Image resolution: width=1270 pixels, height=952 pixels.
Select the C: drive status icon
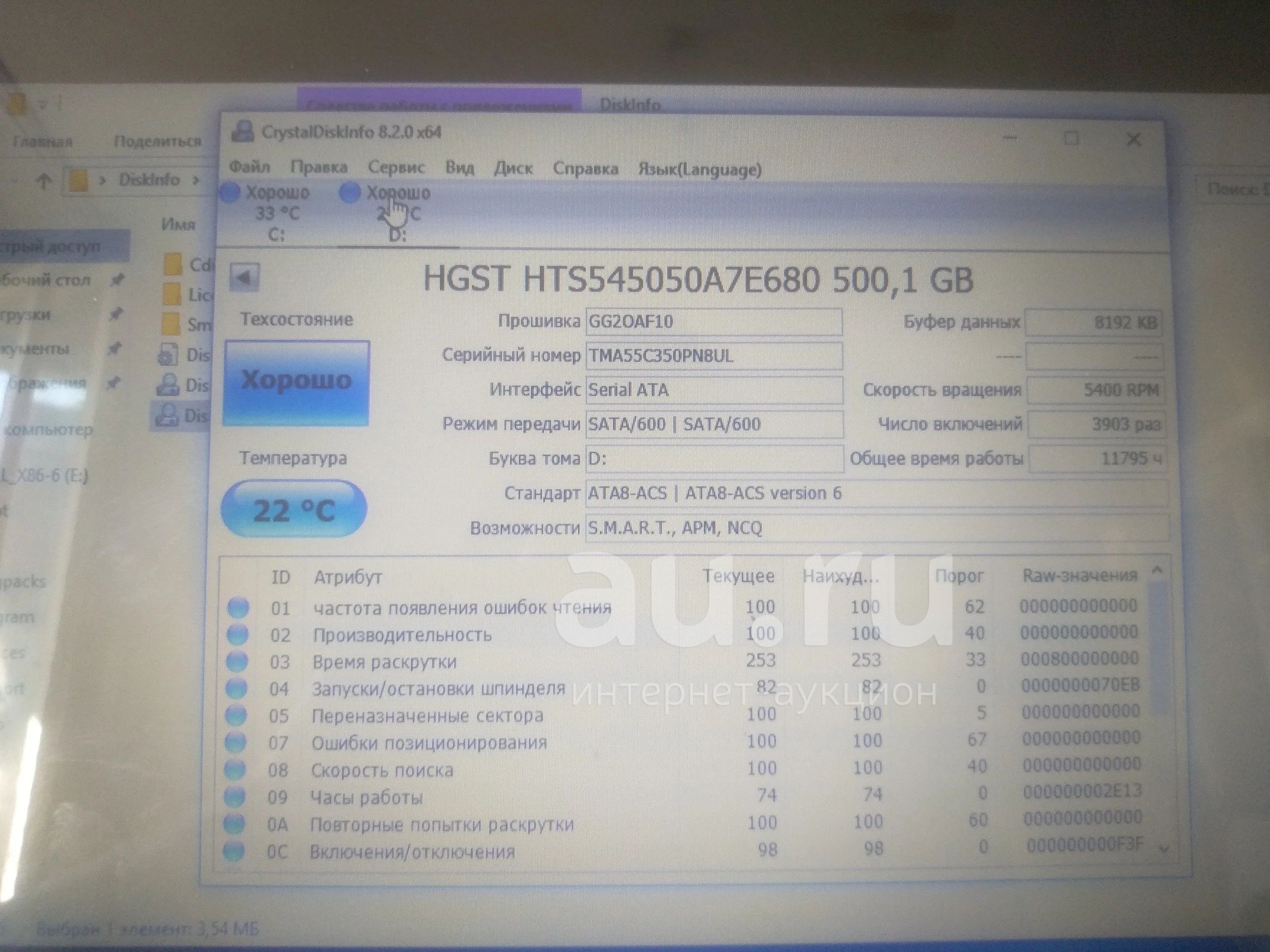(230, 193)
